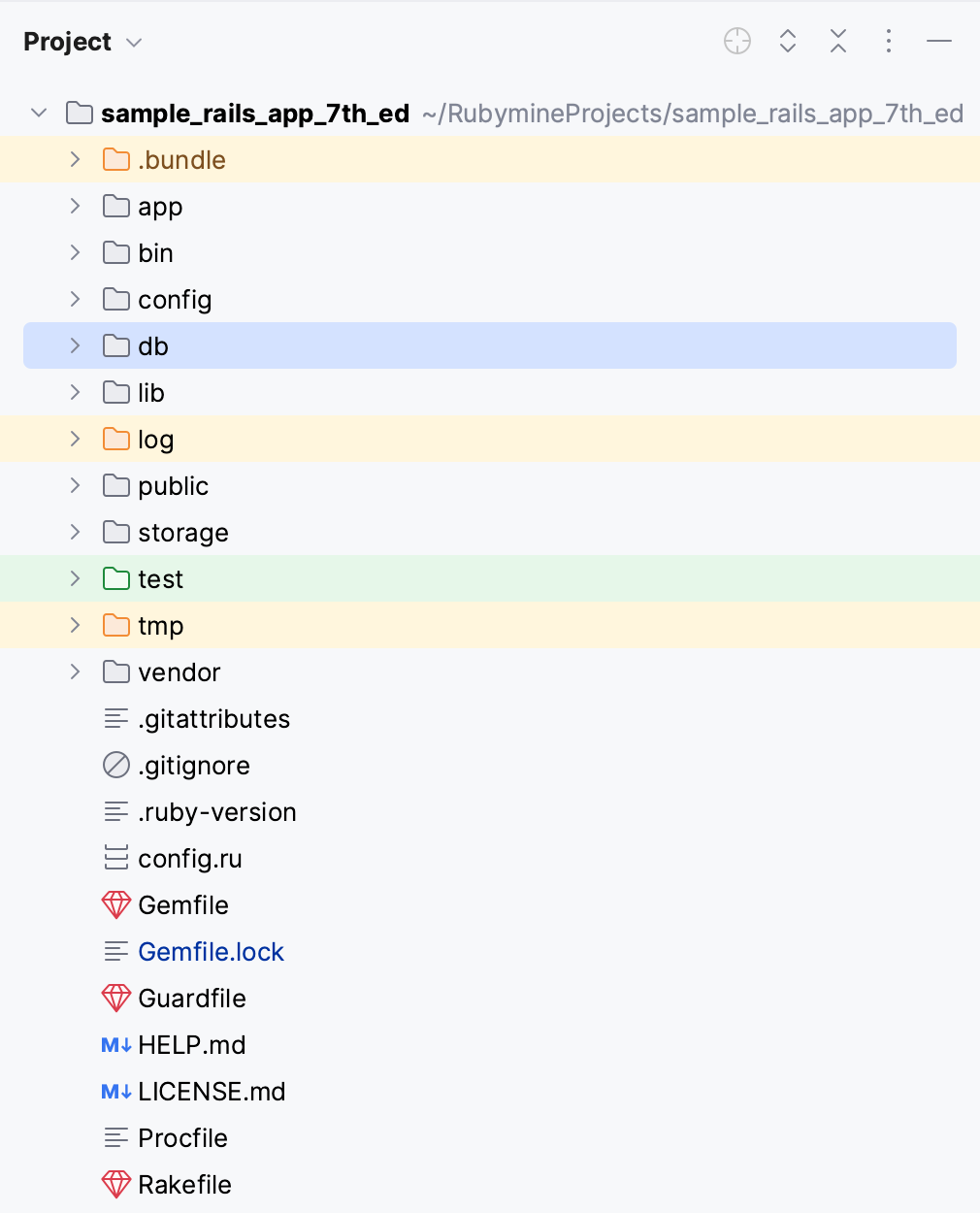Click the Expand All icon
Image resolution: width=980 pixels, height=1213 pixels.
point(787,42)
